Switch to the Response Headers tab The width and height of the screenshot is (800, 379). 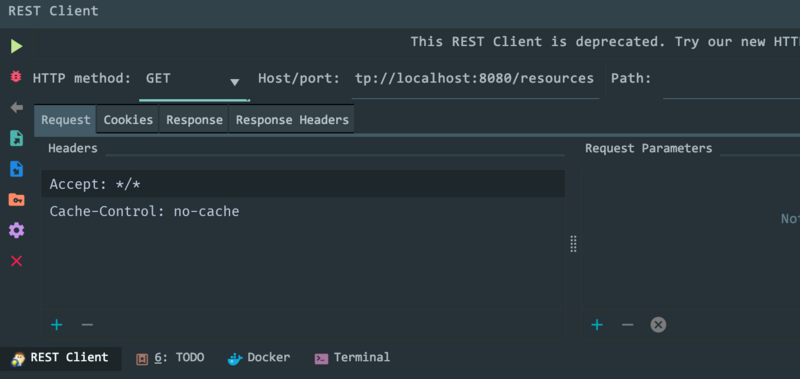292,120
